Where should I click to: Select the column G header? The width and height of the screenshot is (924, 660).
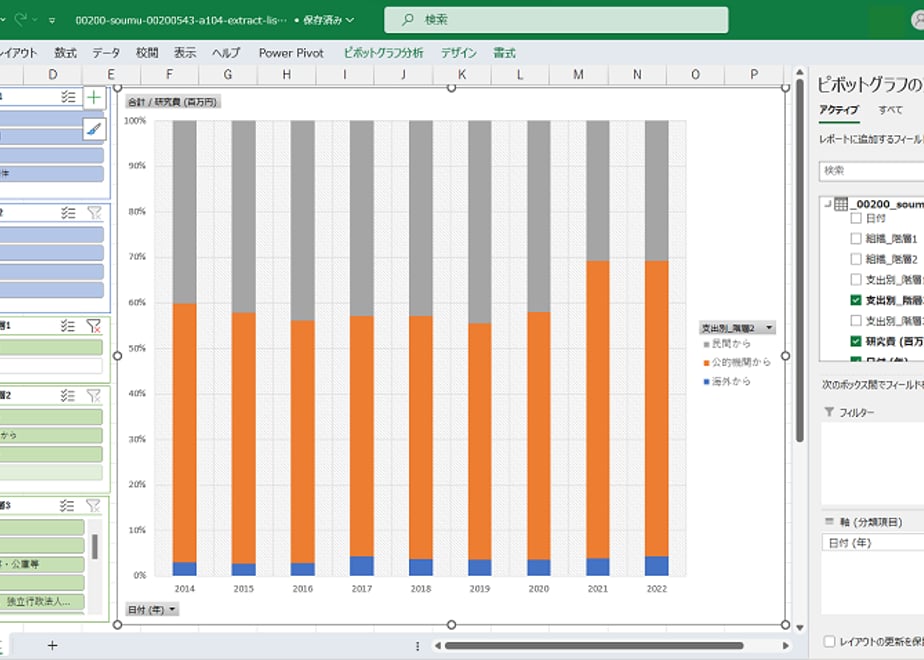tap(228, 74)
